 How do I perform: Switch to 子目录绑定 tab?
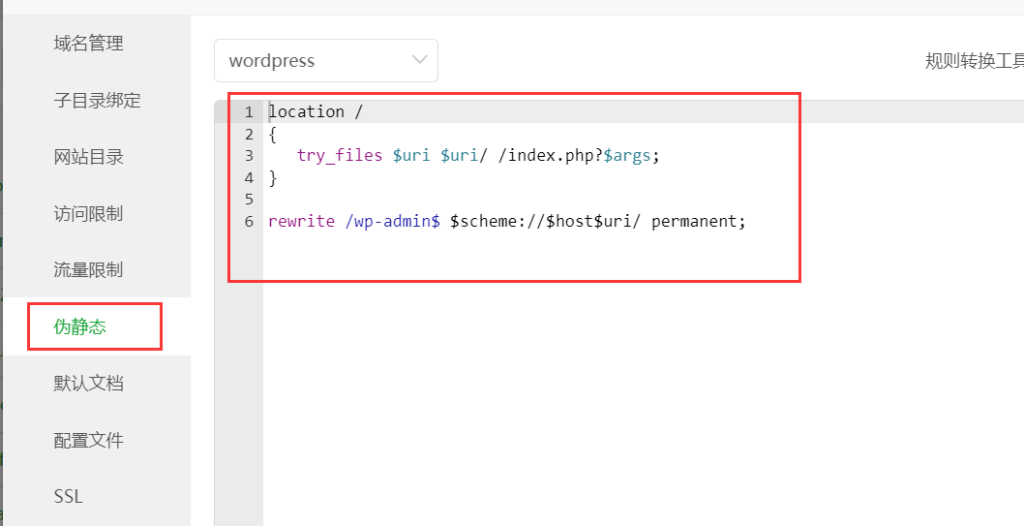[x=97, y=100]
